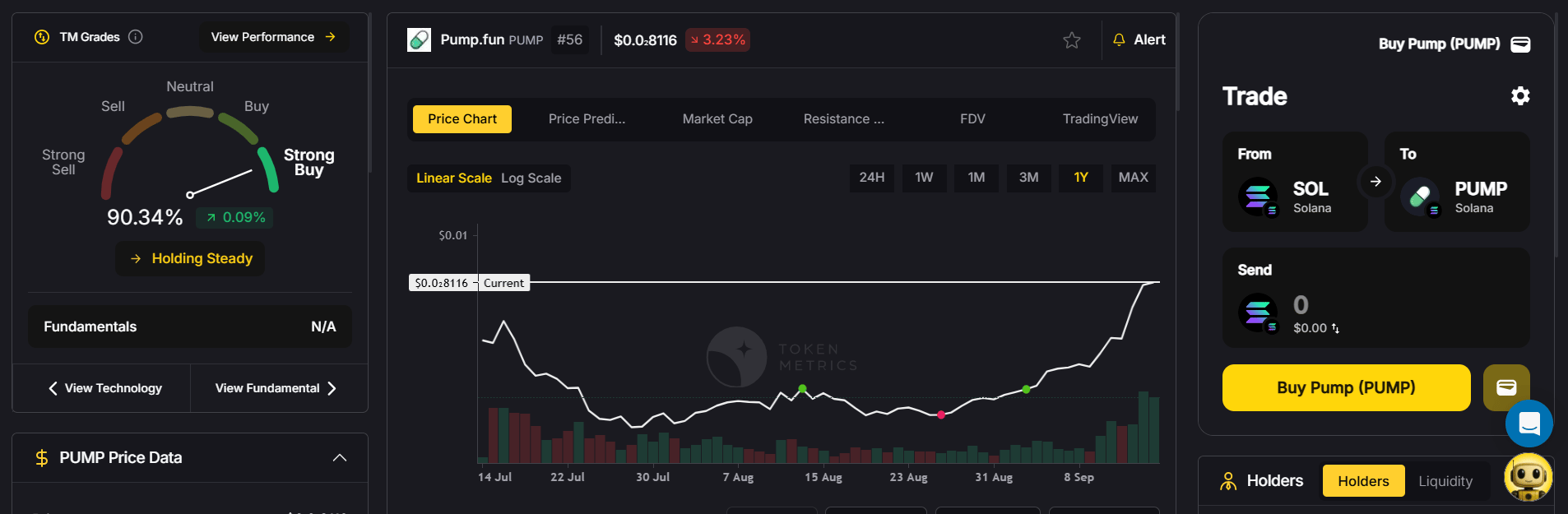The width and height of the screenshot is (1568, 514).
Task: Open the chat support bubble icon
Action: (1529, 424)
